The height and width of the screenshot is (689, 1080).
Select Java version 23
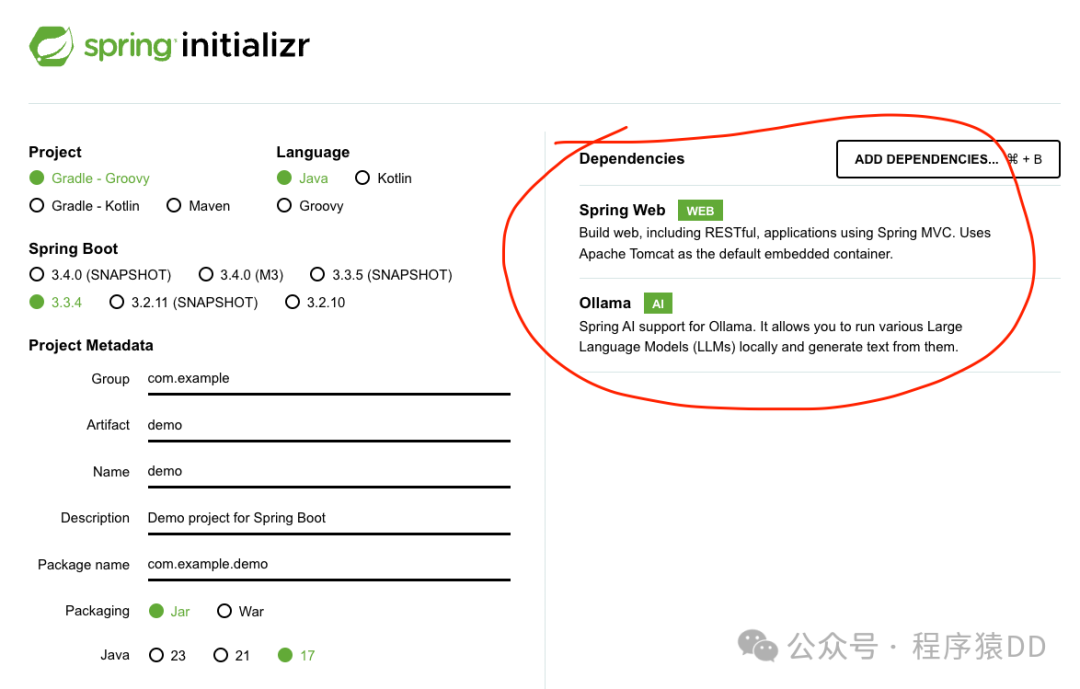[167, 655]
